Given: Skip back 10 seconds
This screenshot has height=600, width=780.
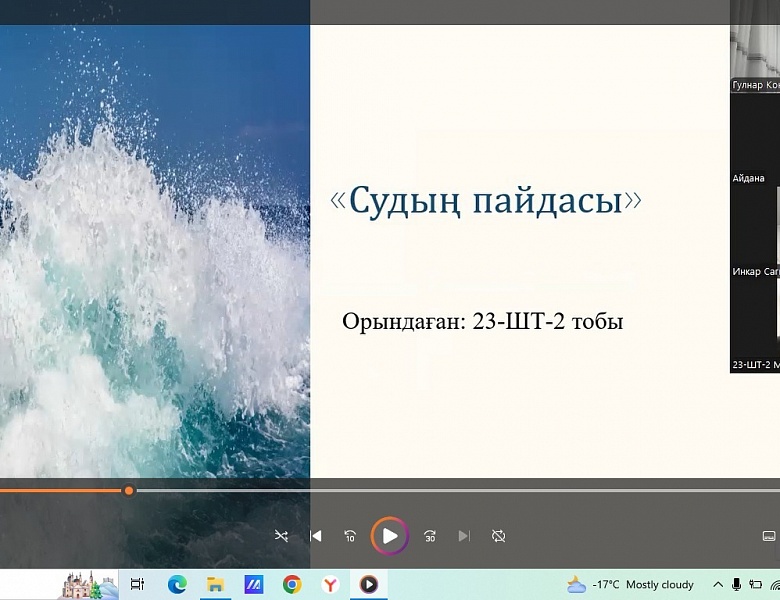Looking at the screenshot, I should [350, 536].
